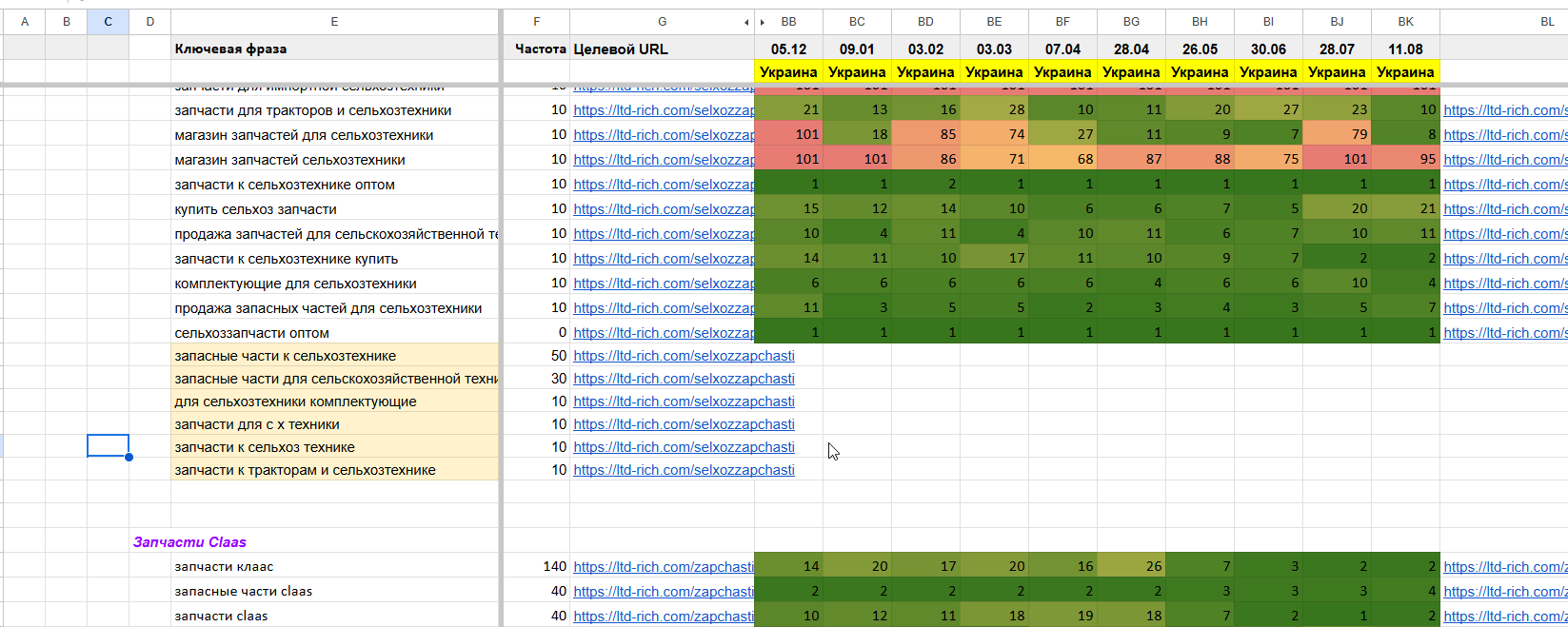Click the '11.08' date header

[1406, 49]
